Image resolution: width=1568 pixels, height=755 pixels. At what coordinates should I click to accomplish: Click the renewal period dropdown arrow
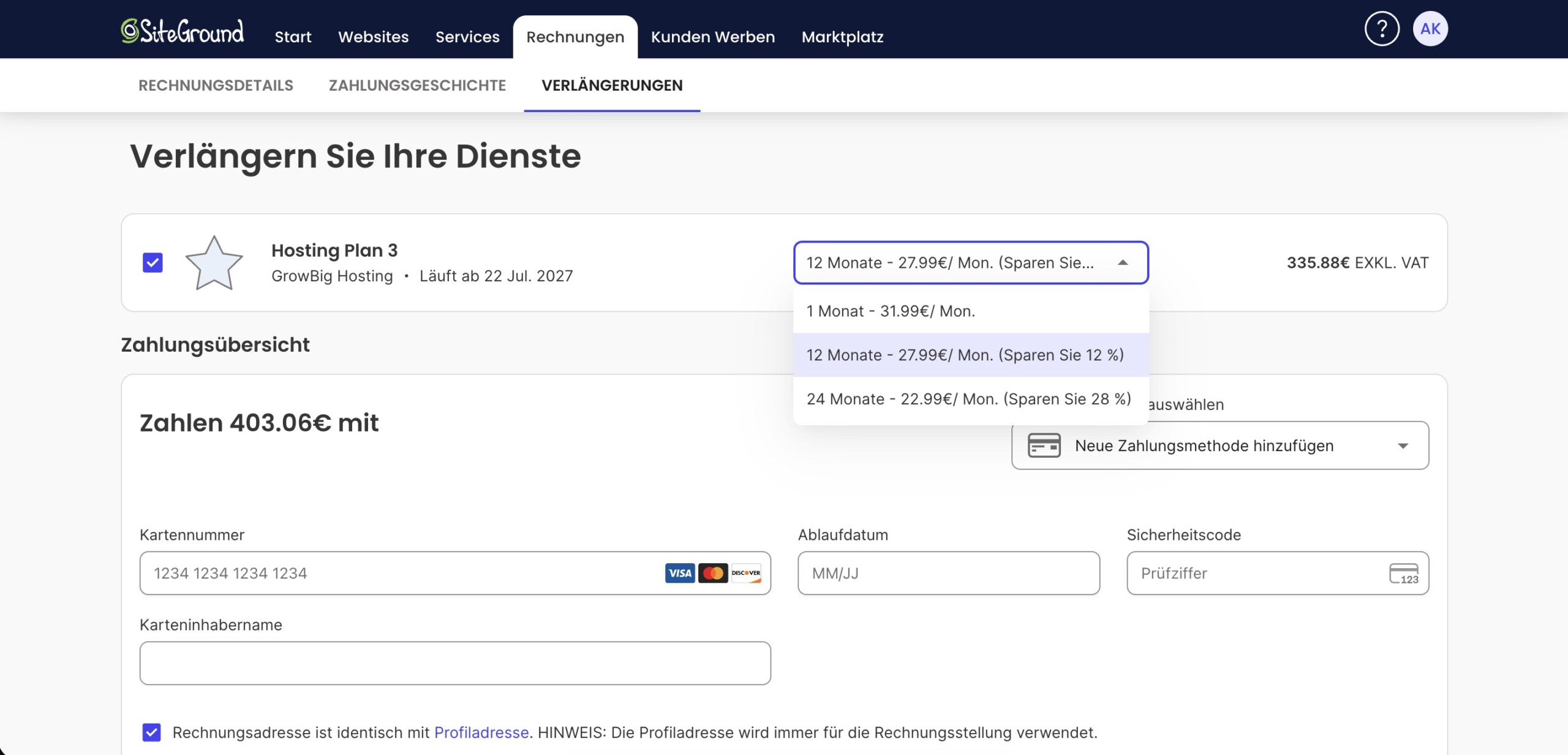pyautogui.click(x=1123, y=263)
